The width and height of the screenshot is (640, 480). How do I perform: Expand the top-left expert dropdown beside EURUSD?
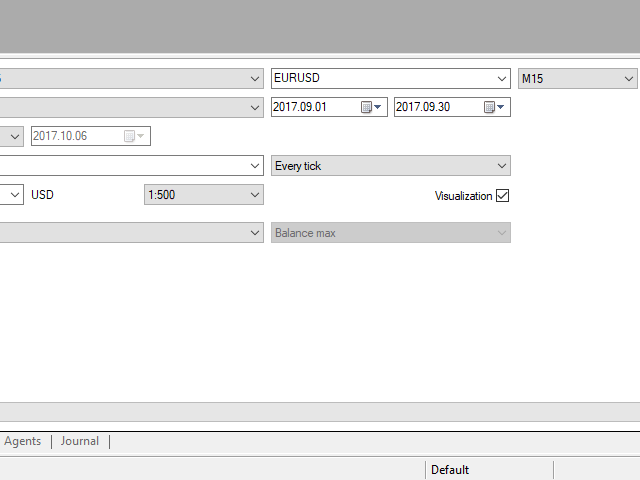(255, 78)
